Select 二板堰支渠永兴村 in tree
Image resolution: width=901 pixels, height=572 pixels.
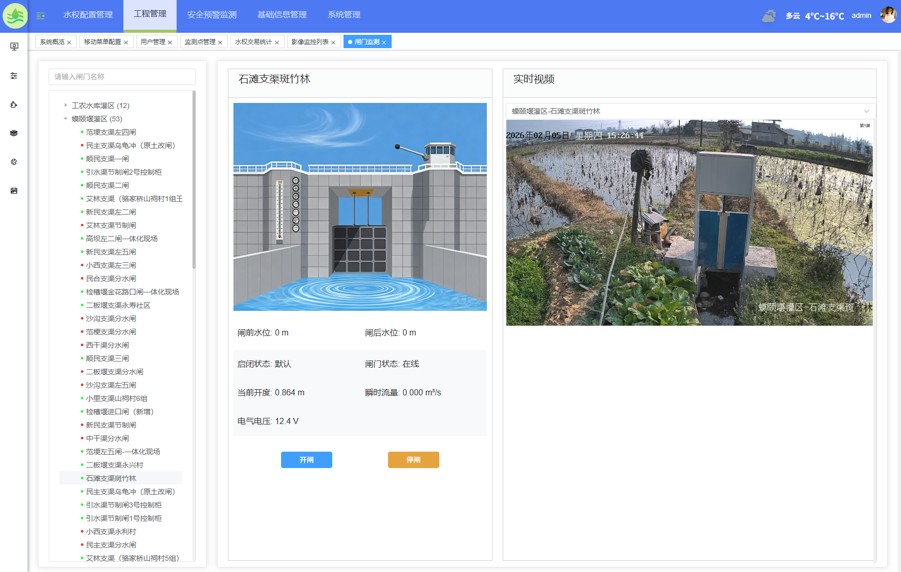114,465
